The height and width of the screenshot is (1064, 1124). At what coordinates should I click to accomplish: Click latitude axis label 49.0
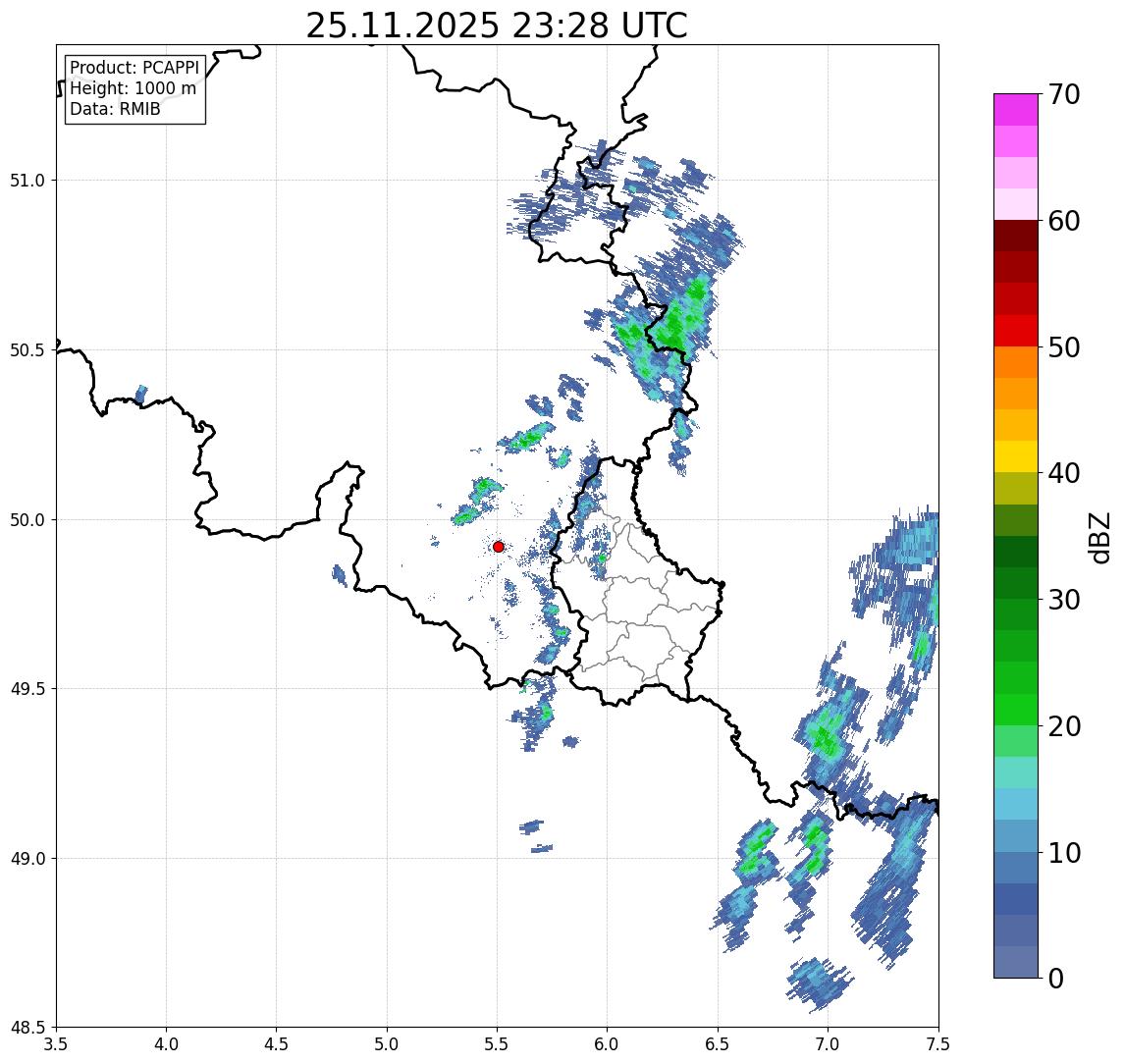[x=27, y=858]
